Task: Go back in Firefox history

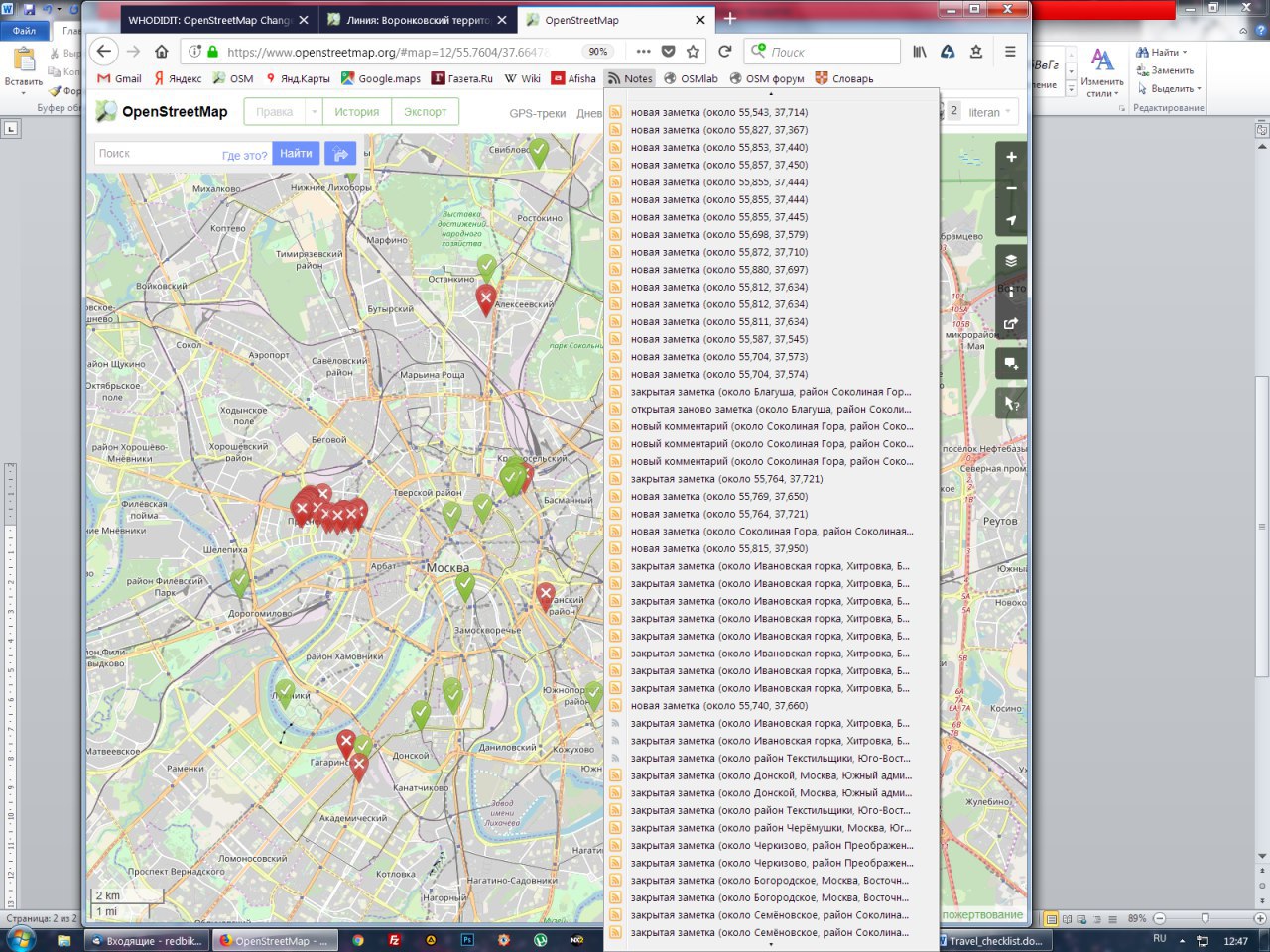Action: (104, 52)
